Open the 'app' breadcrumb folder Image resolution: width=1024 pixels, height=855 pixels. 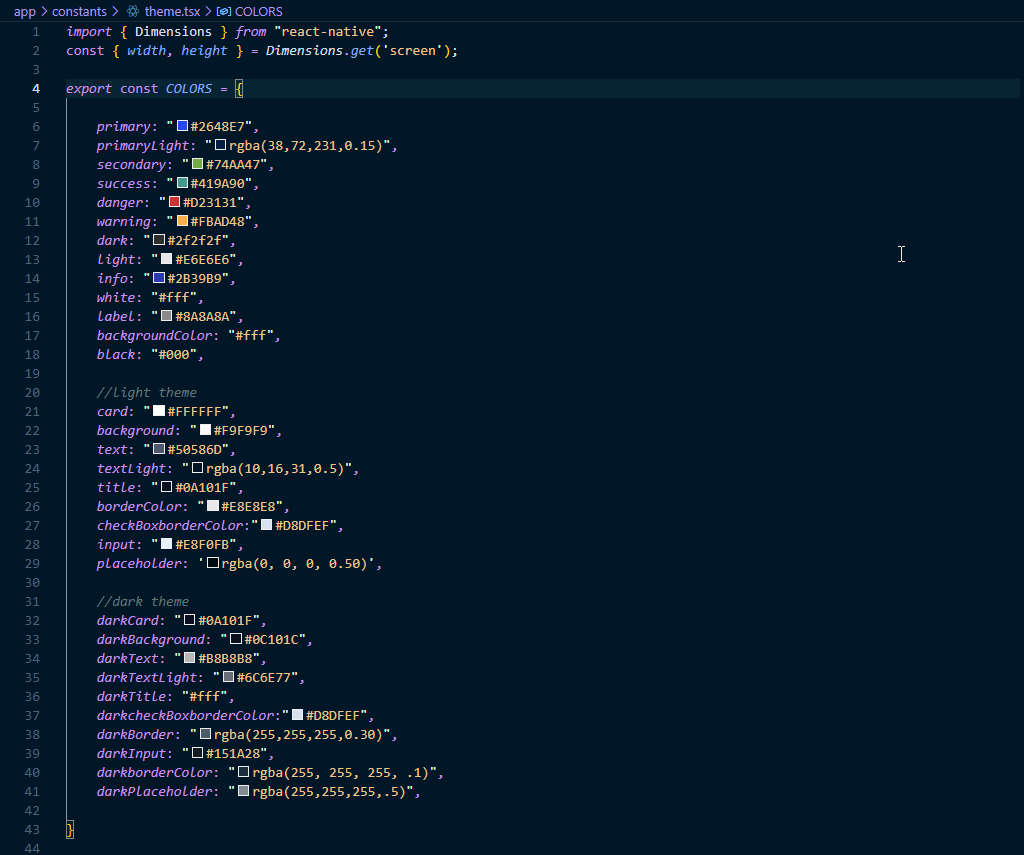25,12
